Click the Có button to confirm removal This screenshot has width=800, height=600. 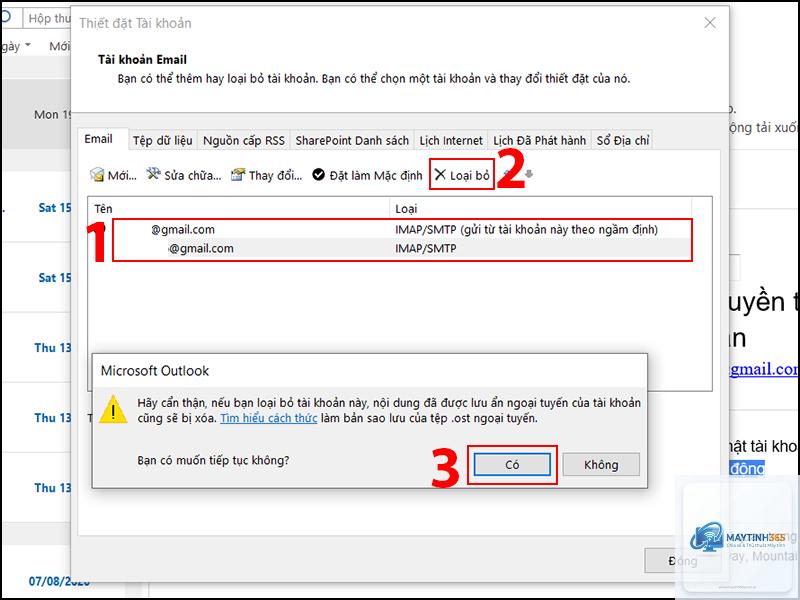512,465
